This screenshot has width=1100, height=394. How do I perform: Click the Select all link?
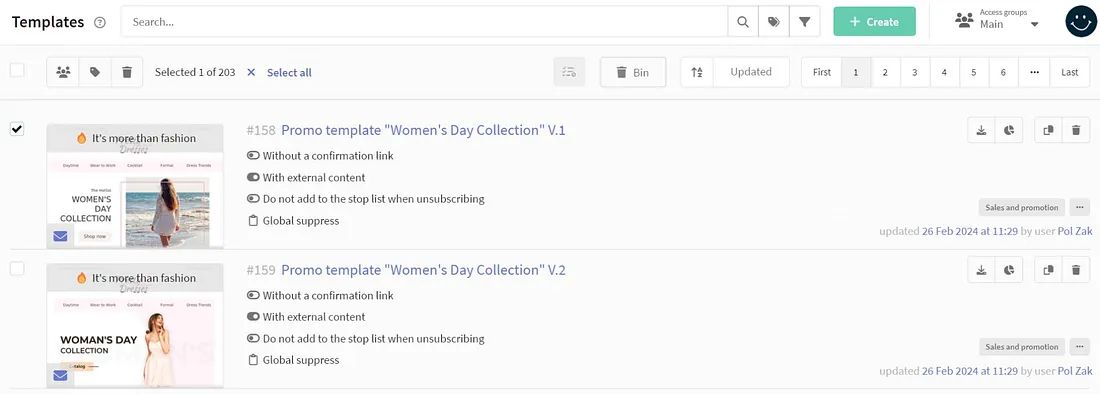click(x=289, y=72)
